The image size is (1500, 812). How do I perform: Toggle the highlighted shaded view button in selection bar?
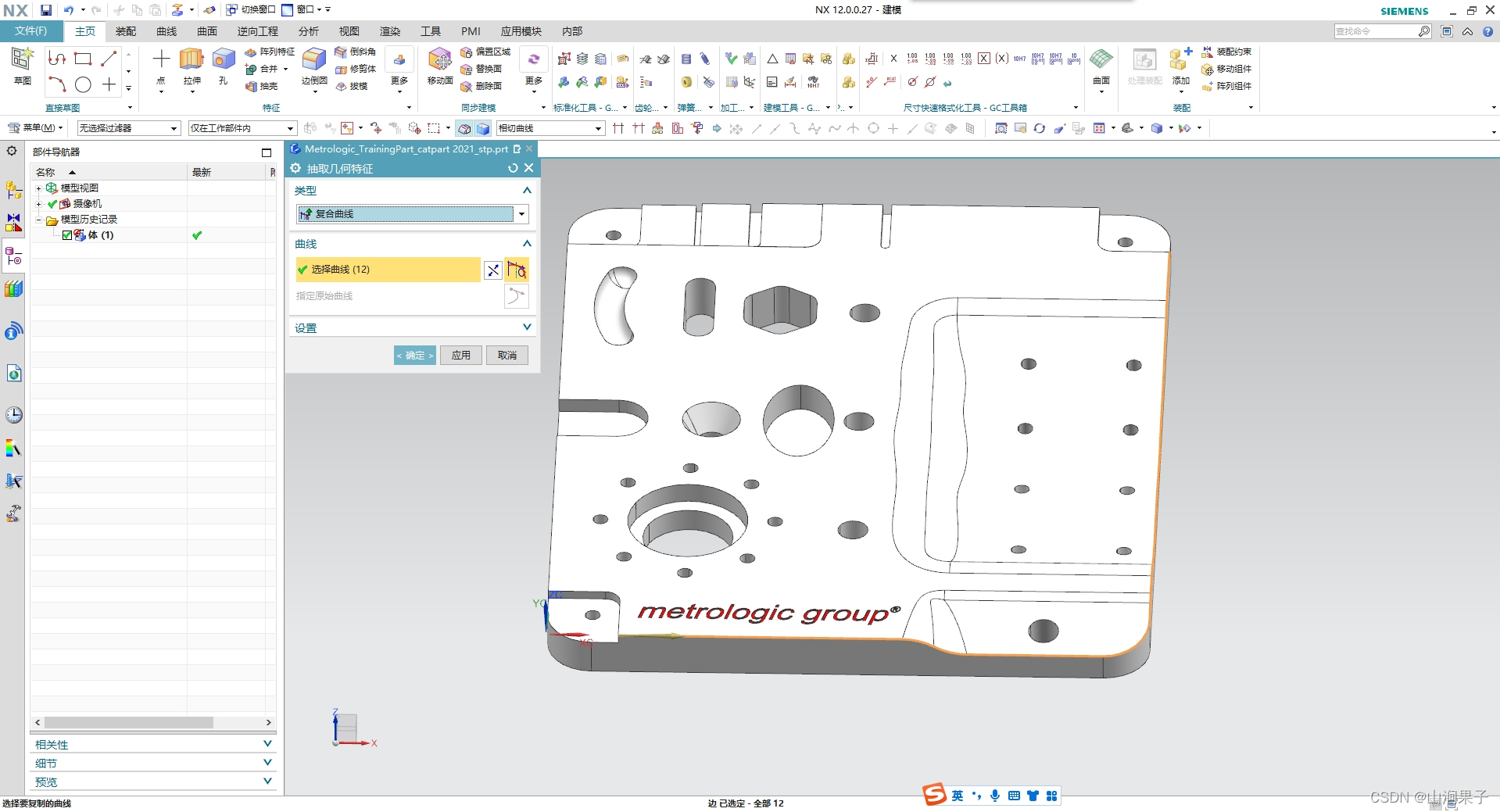point(464,128)
